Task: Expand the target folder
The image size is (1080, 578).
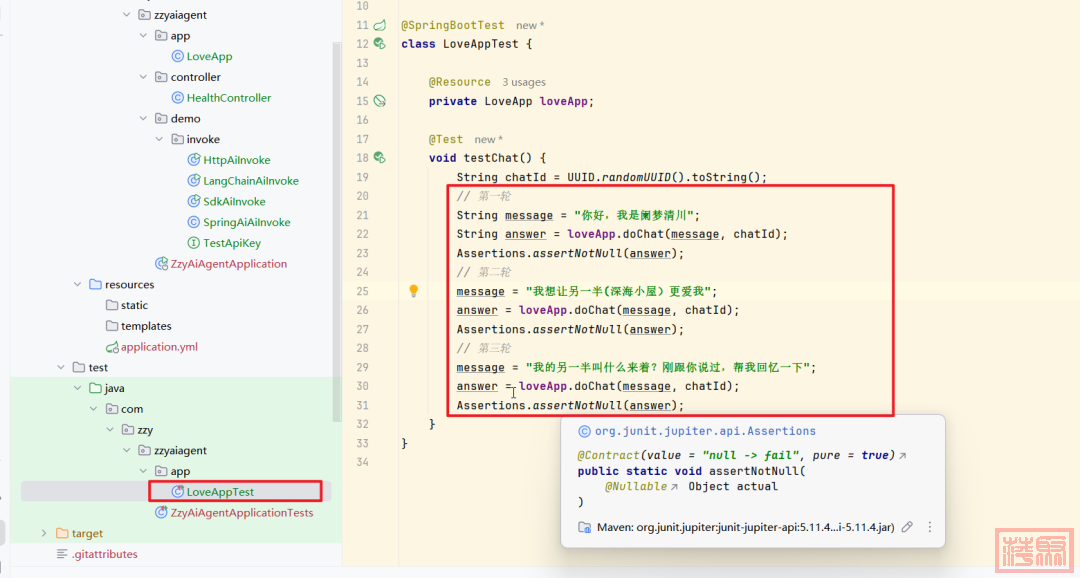Action: [43, 533]
